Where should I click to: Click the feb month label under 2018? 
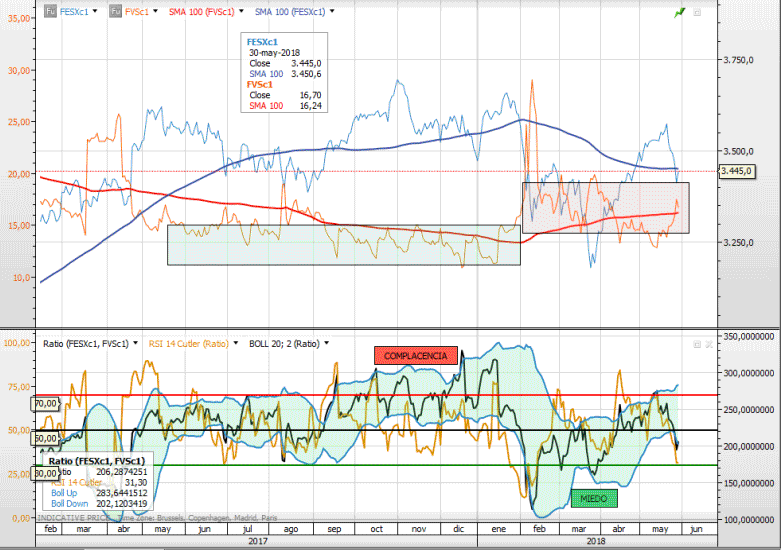[539, 529]
